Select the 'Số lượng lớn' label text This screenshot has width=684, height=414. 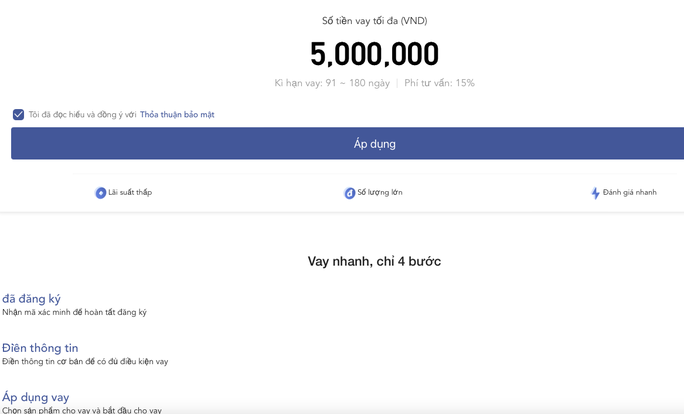click(x=380, y=193)
